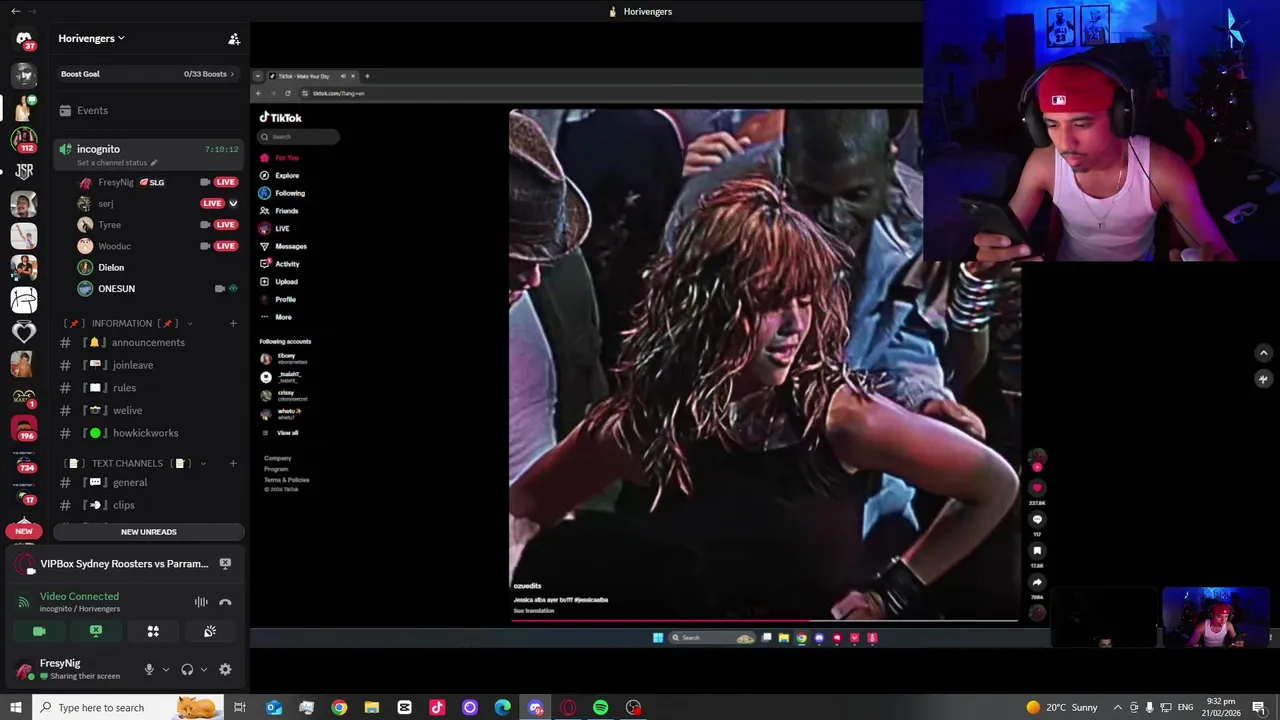Open server icon with 112 badge
The height and width of the screenshot is (720, 1280).
click(24, 139)
